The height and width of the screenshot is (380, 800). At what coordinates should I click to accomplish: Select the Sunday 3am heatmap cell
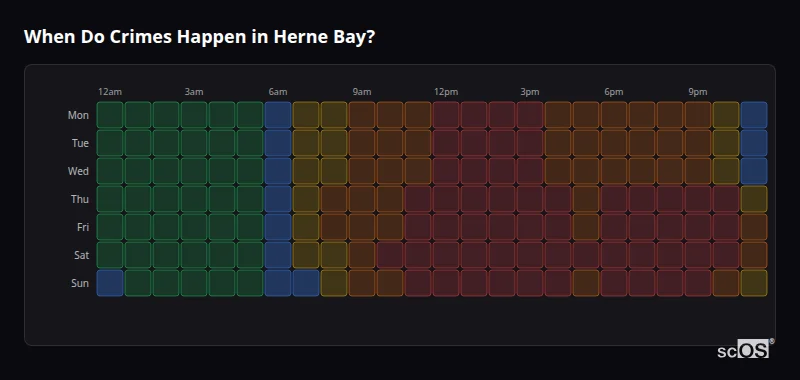(194, 283)
